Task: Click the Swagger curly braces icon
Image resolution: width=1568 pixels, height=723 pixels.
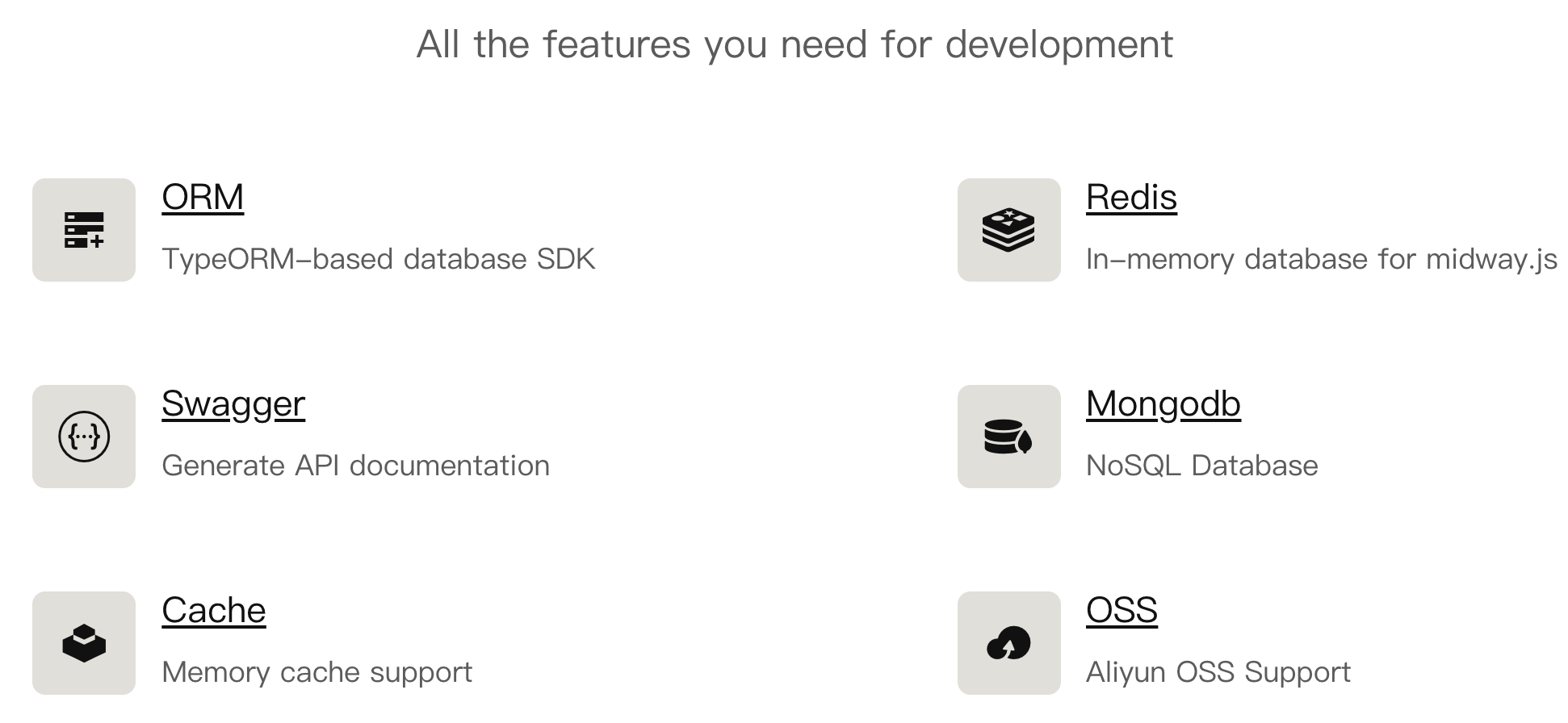Action: tap(84, 437)
